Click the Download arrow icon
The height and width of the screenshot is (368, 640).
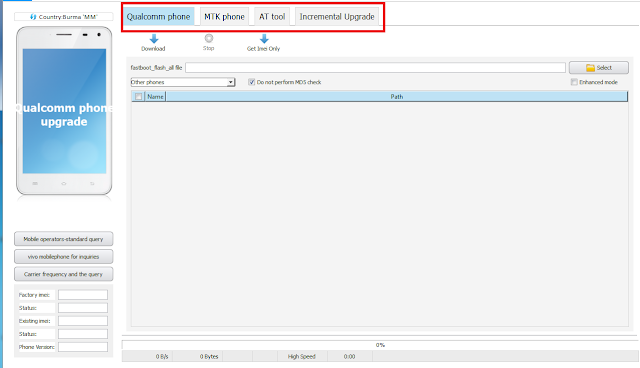(x=154, y=39)
